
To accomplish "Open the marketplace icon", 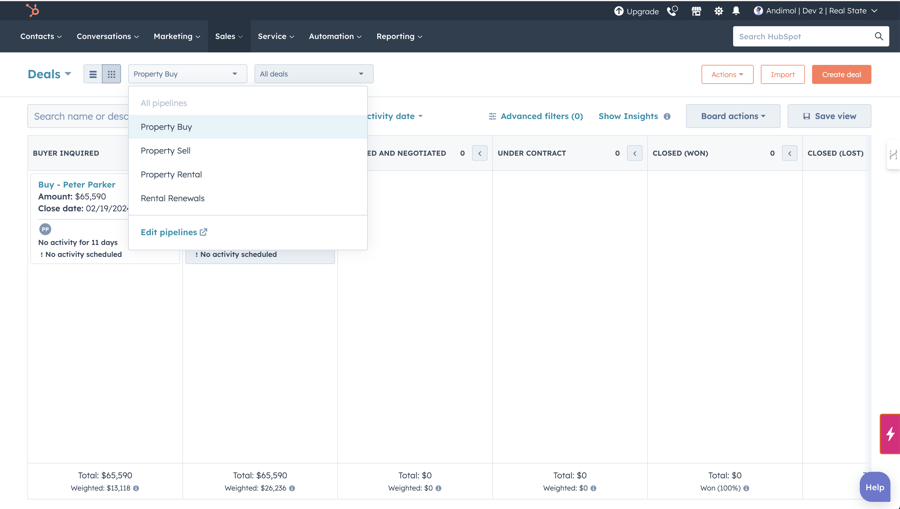I will click(x=696, y=11).
